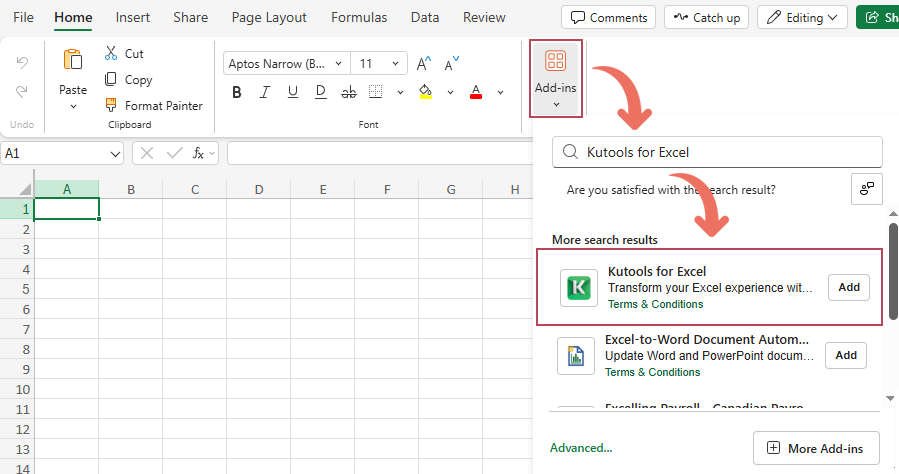Open Excel-to-Word Terms & Conditions link
This screenshot has height=474, width=899.
point(652,373)
